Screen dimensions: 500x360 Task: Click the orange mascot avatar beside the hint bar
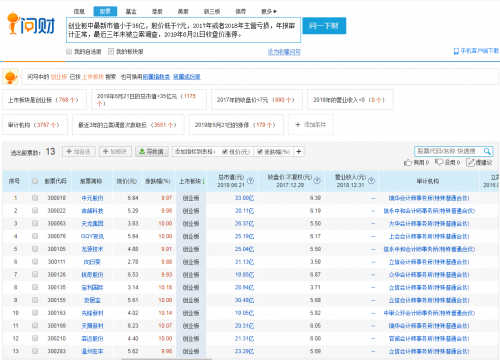(11, 77)
